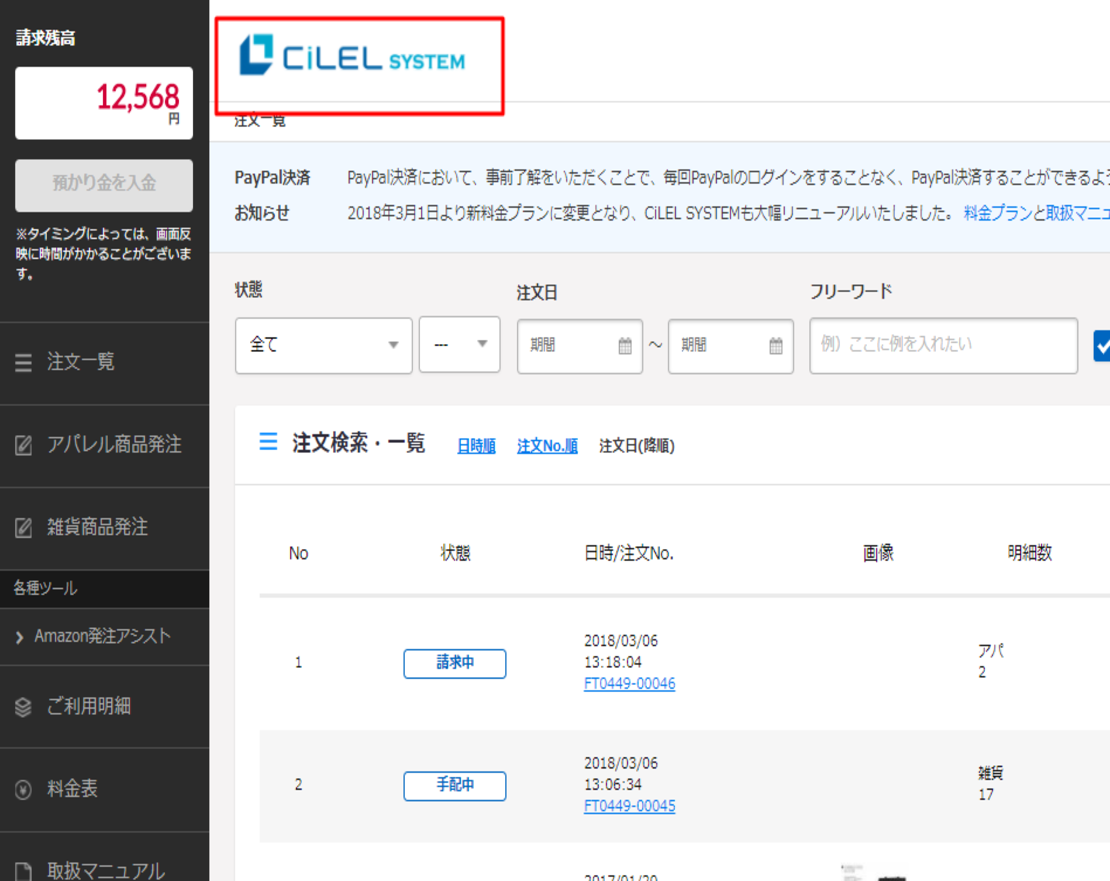Open the 全て status dropdown
1110x881 pixels.
click(x=324, y=345)
